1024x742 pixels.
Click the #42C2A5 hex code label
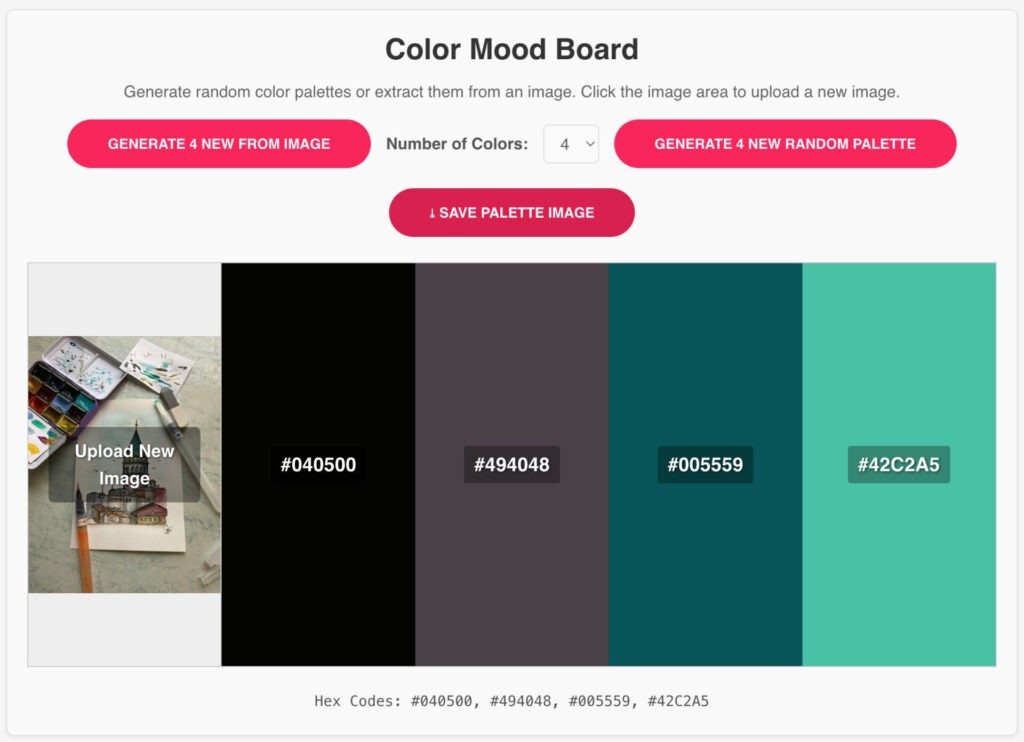[x=899, y=465]
